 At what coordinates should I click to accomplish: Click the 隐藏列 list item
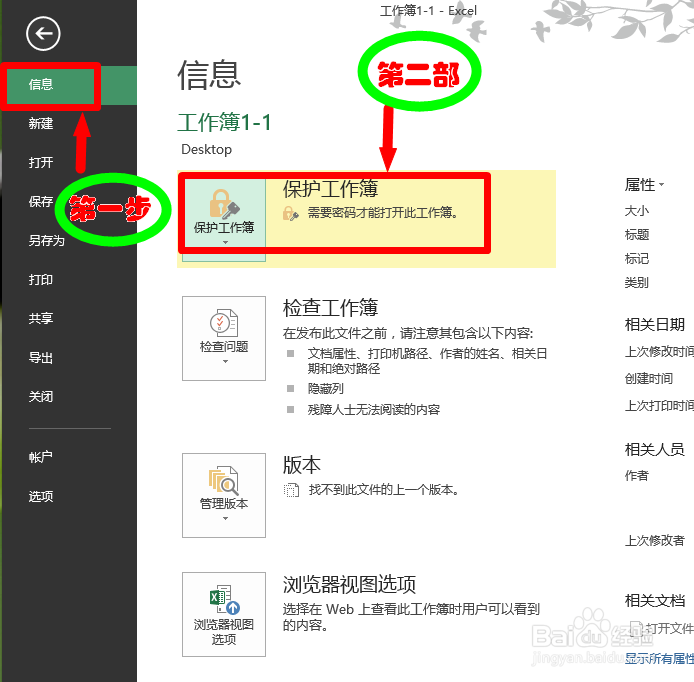[x=326, y=389]
